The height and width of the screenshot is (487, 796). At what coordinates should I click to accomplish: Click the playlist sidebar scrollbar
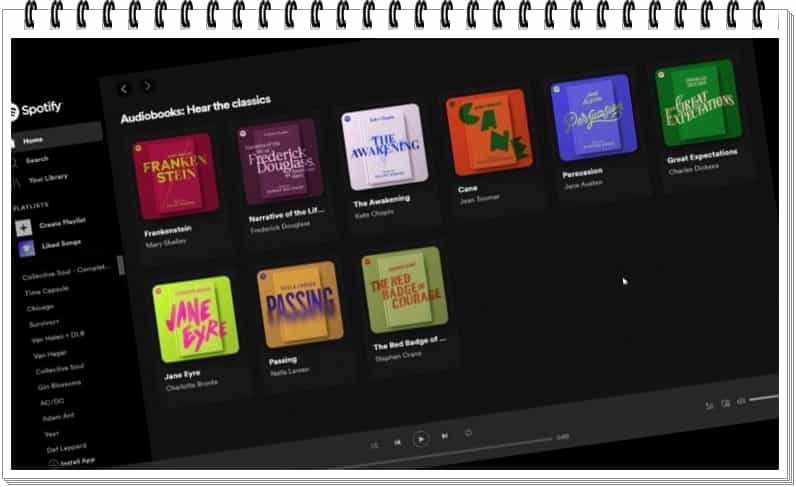pos(121,265)
